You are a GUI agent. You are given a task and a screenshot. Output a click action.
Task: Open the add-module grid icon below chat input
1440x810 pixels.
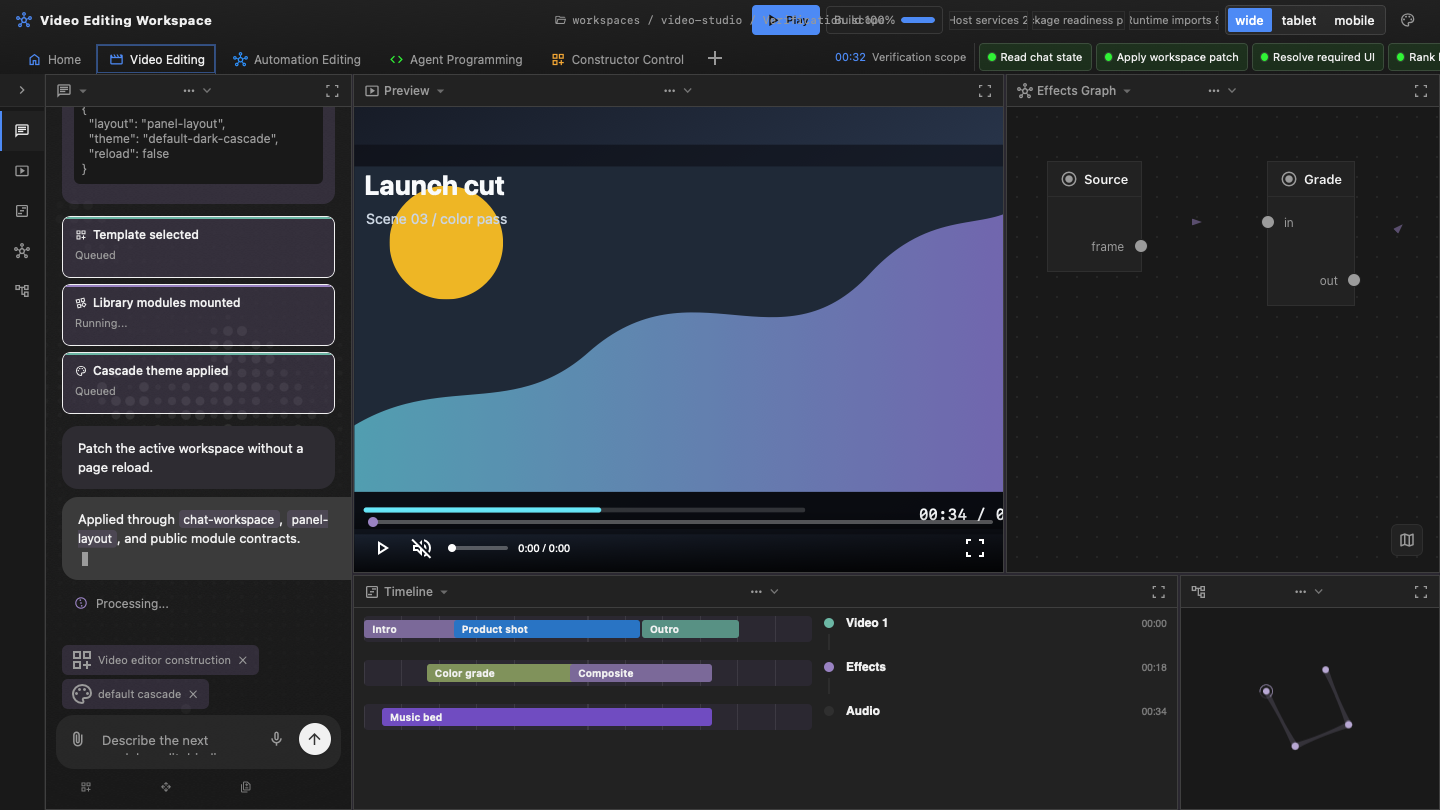(86, 787)
